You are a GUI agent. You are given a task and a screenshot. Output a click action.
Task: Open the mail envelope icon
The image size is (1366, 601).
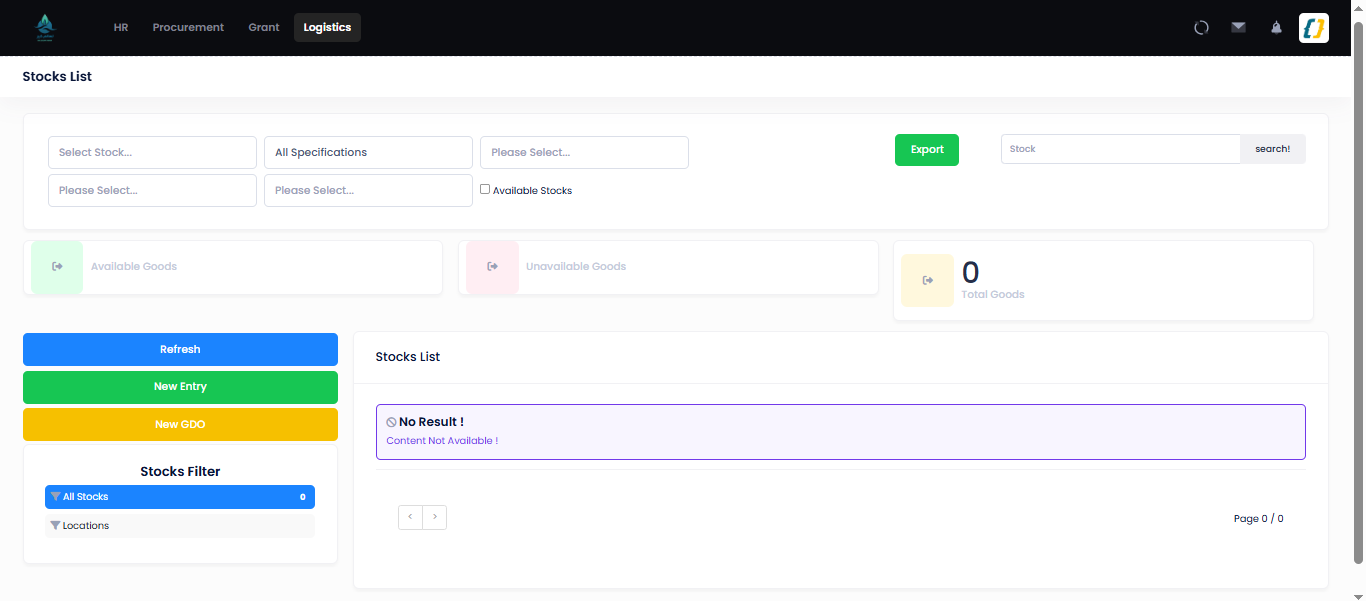click(x=1238, y=27)
